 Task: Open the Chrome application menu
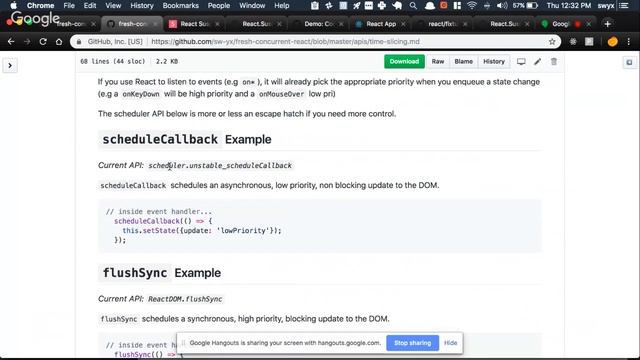point(40,6)
